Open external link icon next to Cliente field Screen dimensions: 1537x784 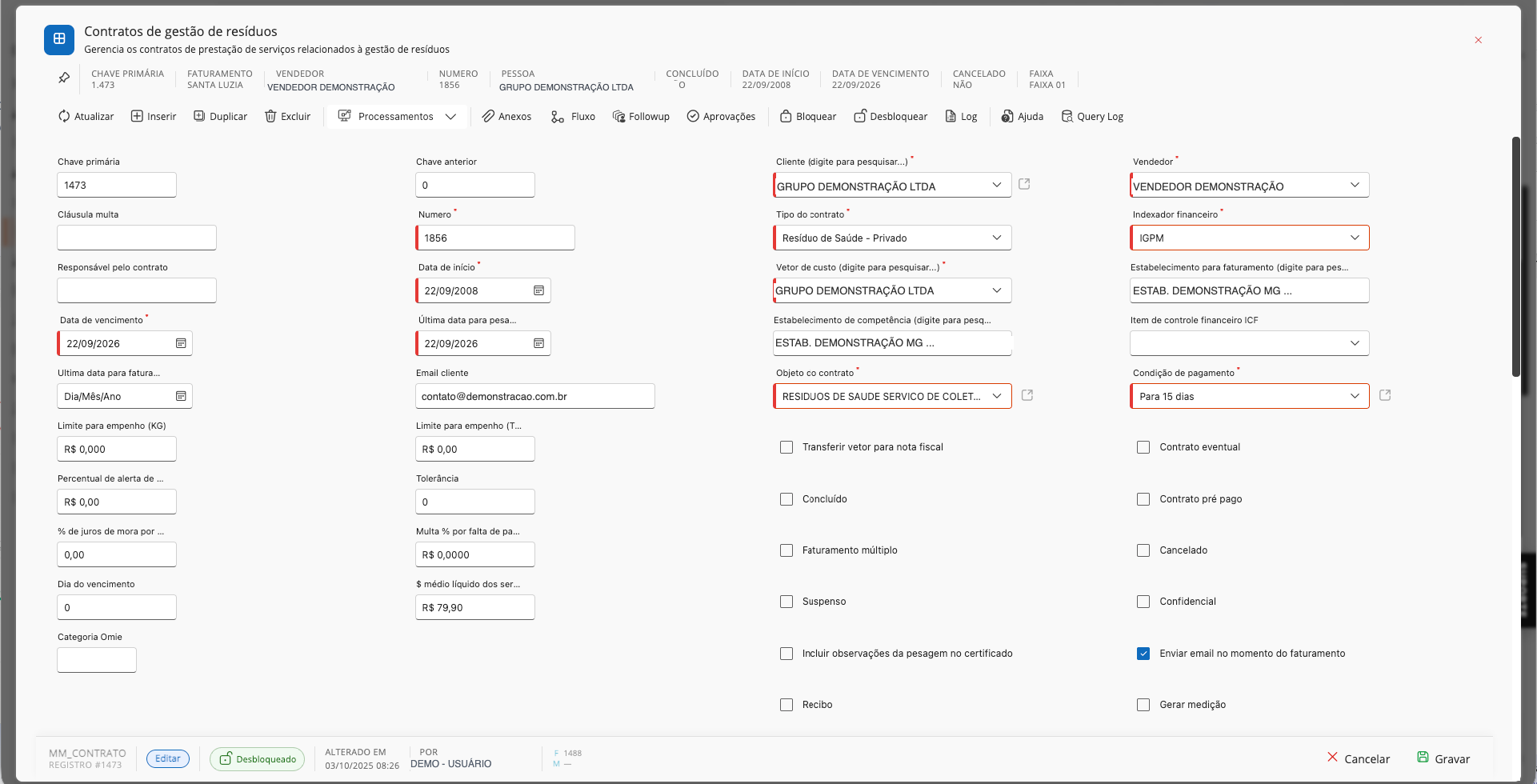click(1024, 184)
